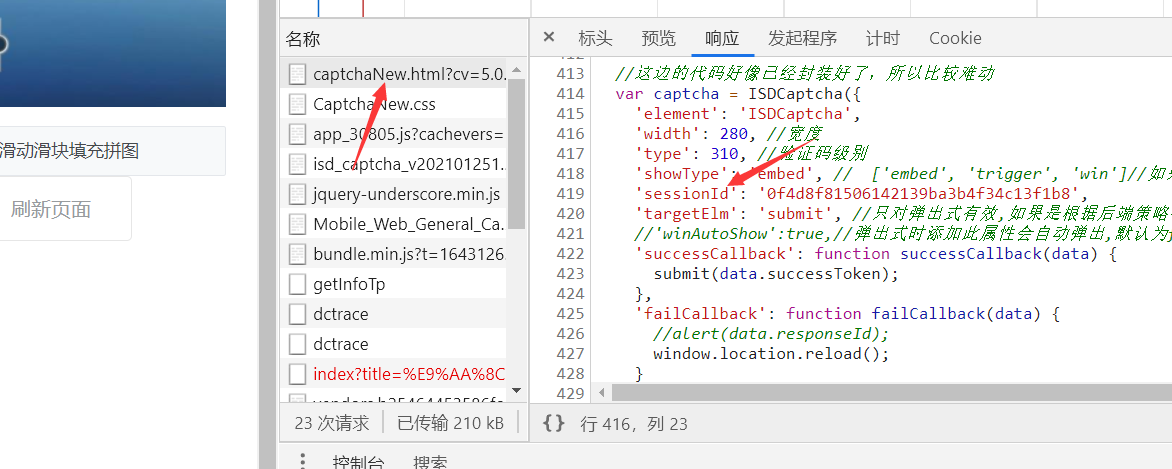The height and width of the screenshot is (469, 1172).
Task: Close the request details panel
Action: click(x=549, y=37)
